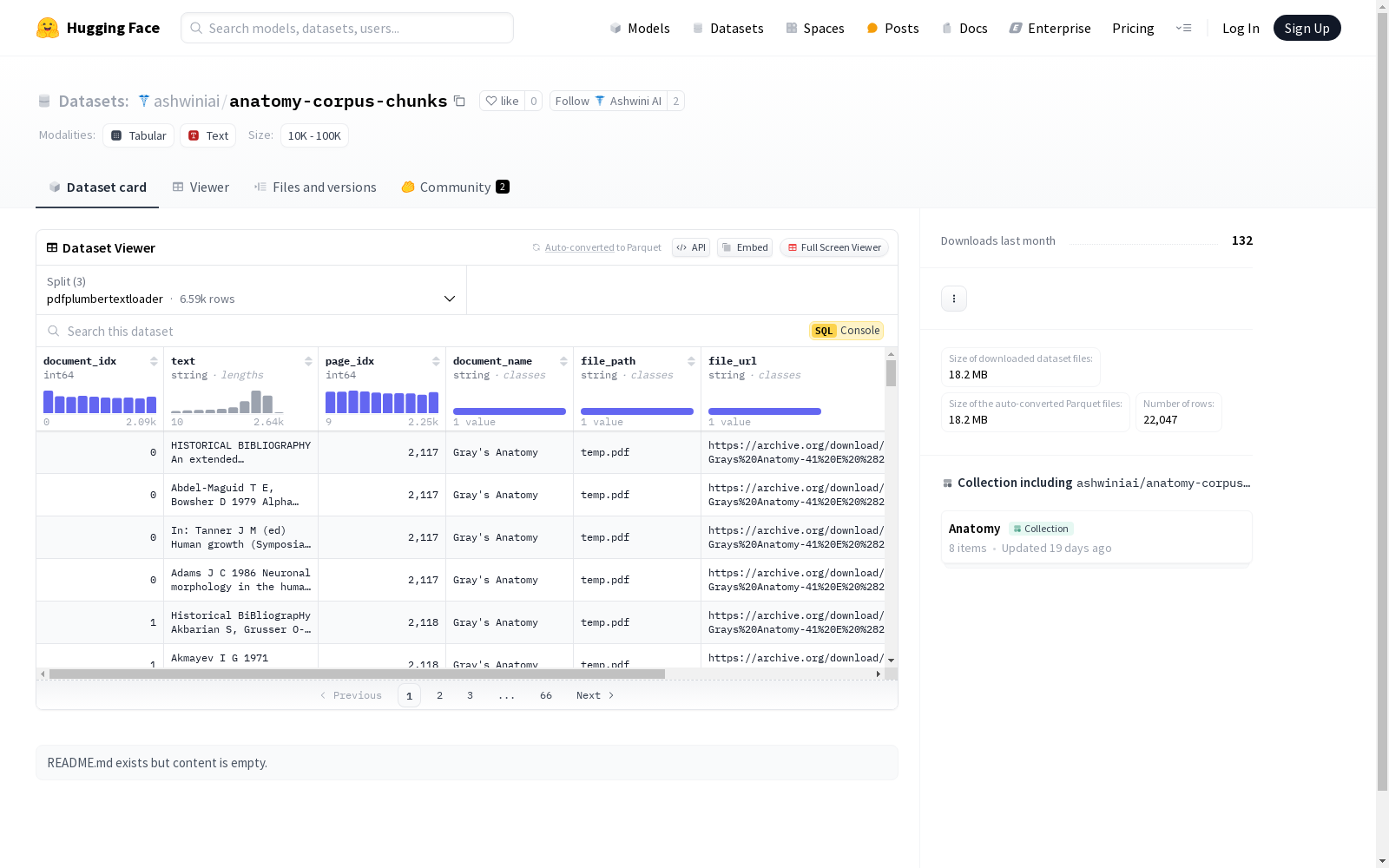1389x868 pixels.
Task: Click the 'In: Tanner J M (ed)' text cell
Action: click(240, 537)
